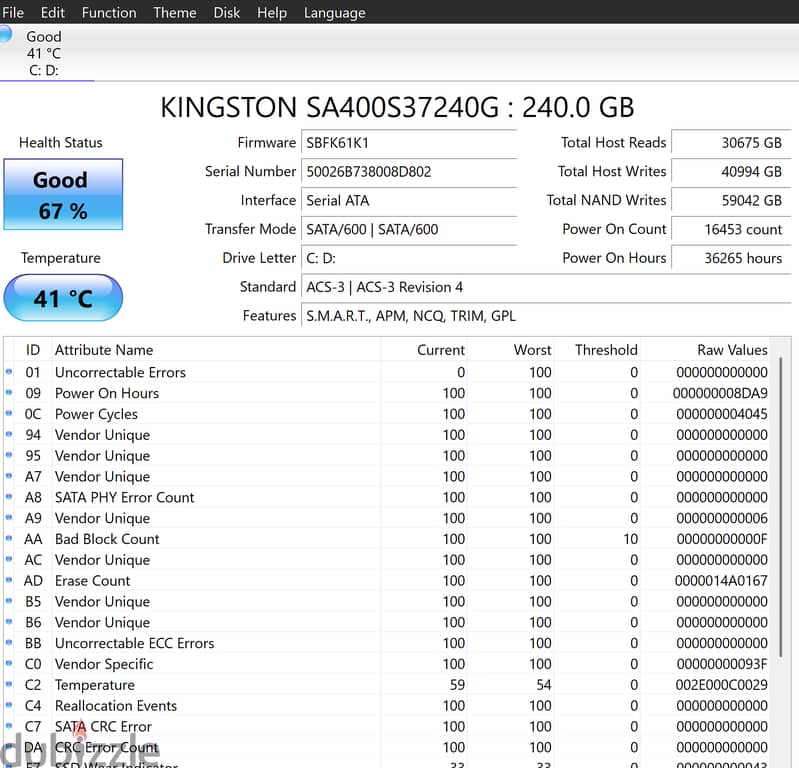This screenshot has width=799, height=768.
Task: Click status dot for 01 Uncorrectable Errors
Action: 9,372
